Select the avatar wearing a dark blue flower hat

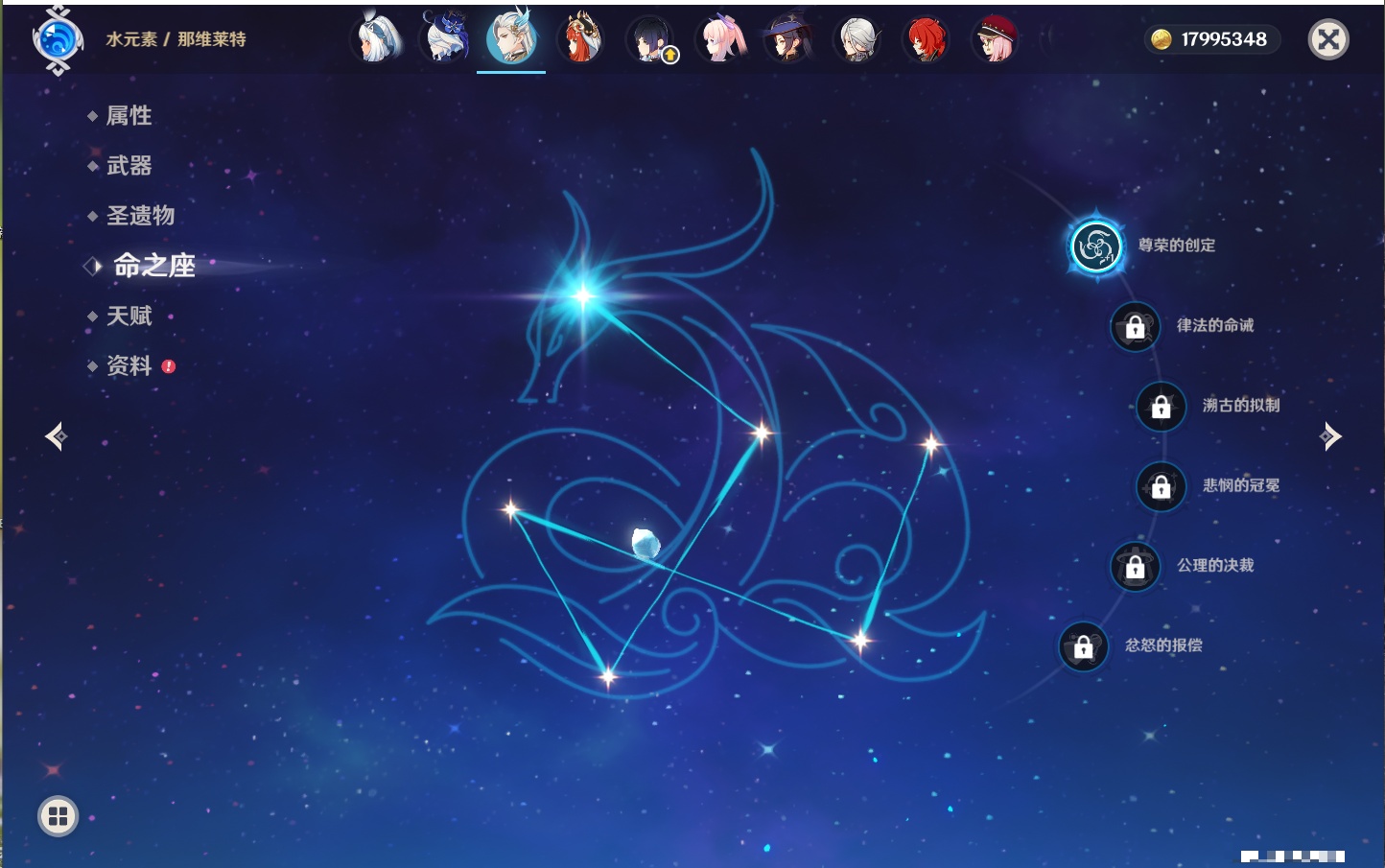click(445, 39)
